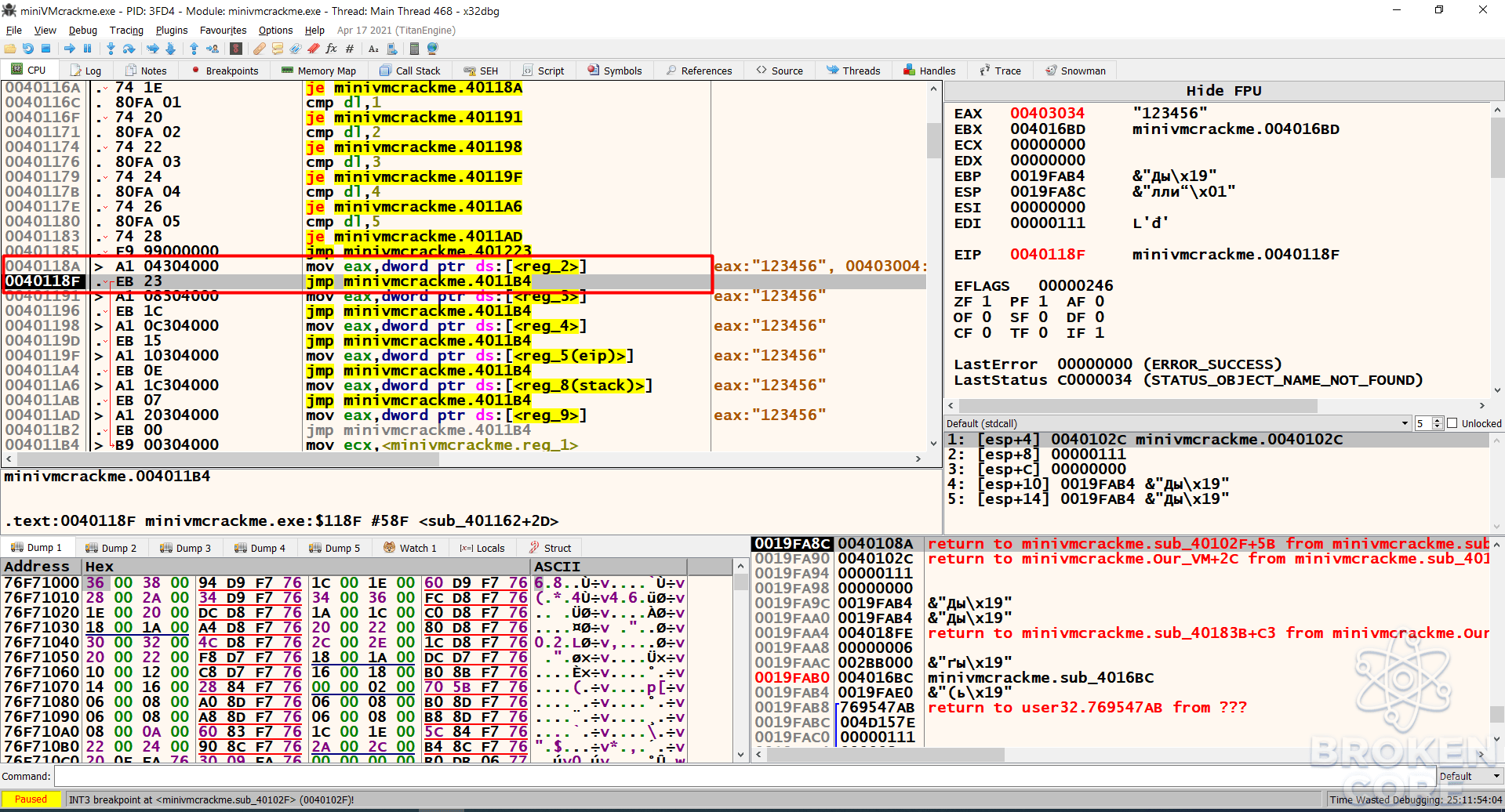Click the ASCII column header in dump
Screen dimensions: 1505x812
pyautogui.click(x=609, y=566)
